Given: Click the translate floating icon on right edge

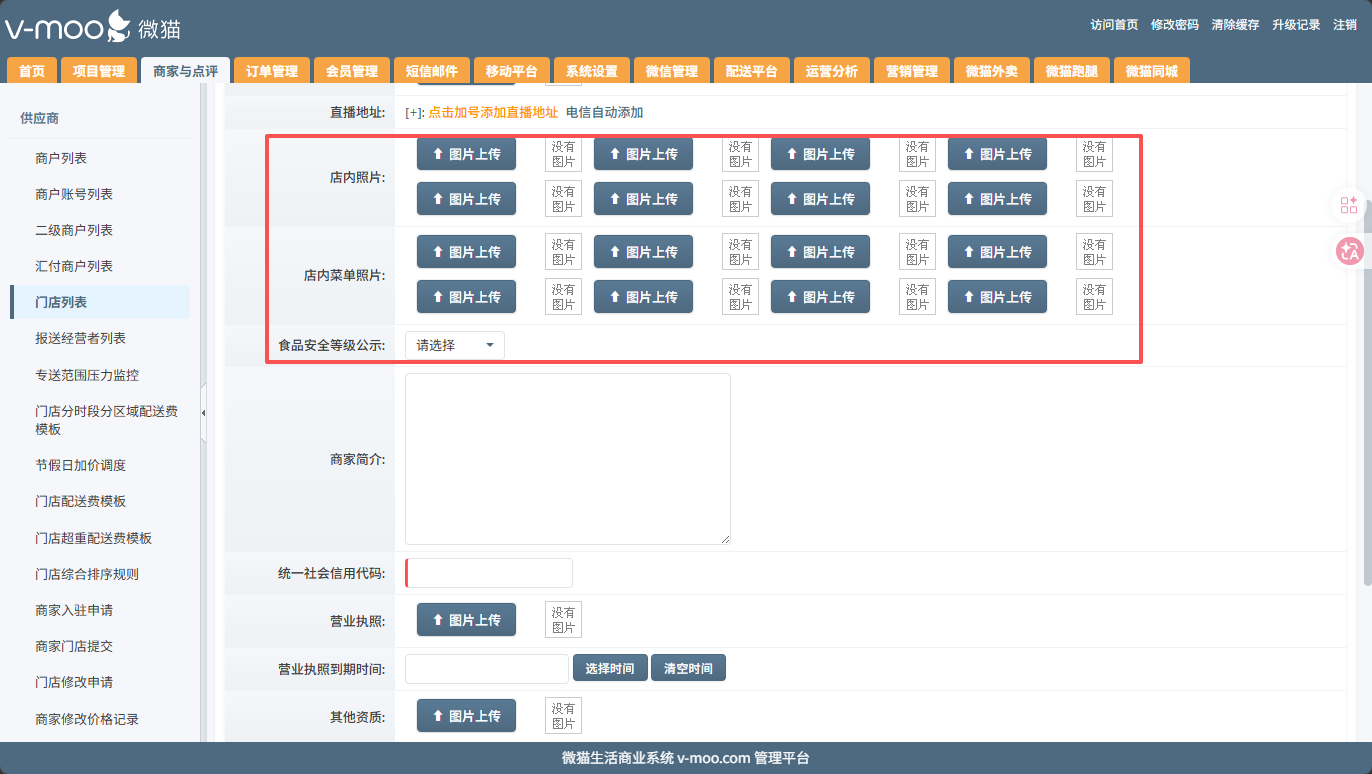Looking at the screenshot, I should [1349, 251].
